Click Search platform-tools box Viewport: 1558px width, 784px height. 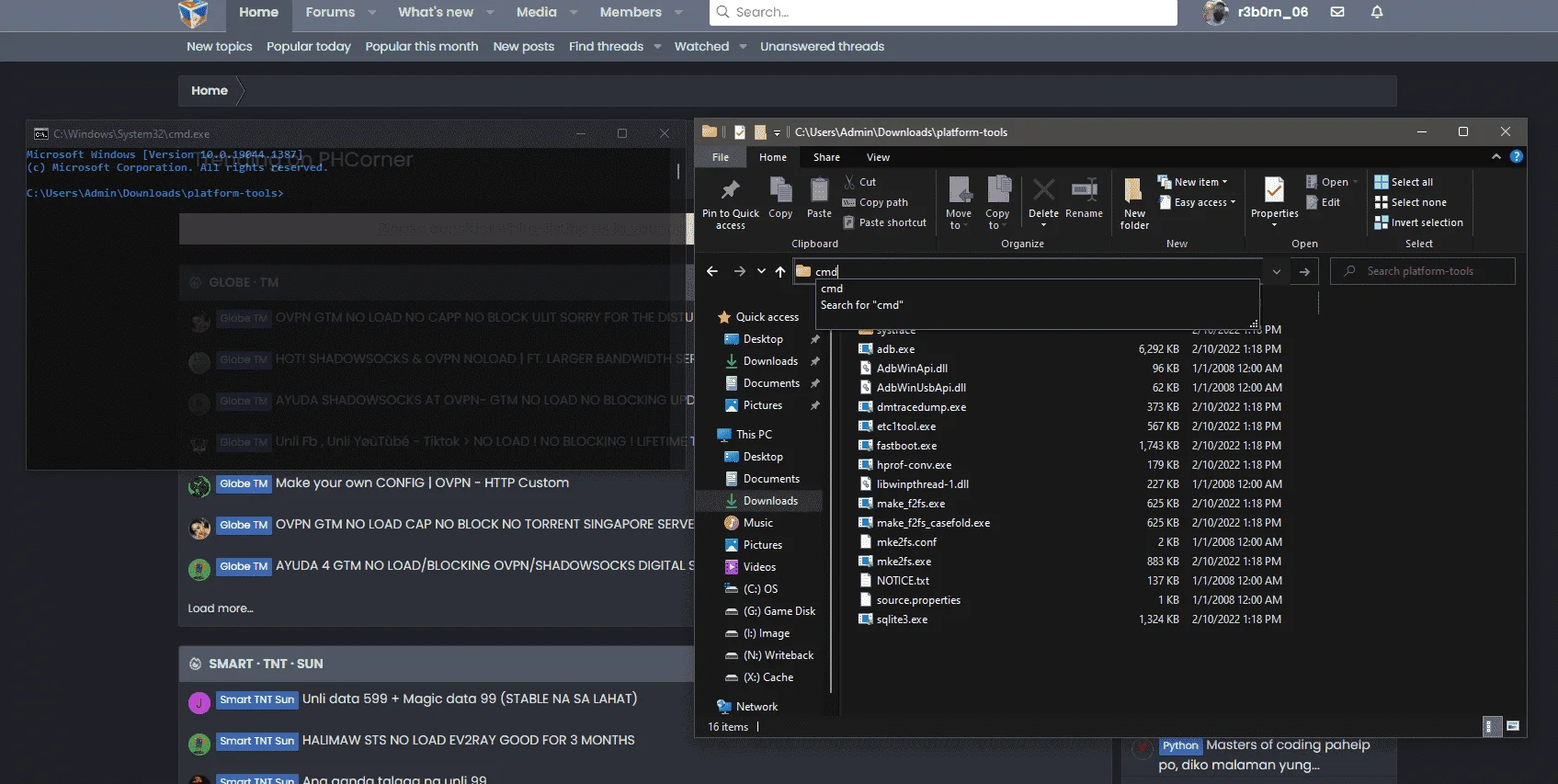pos(1422,271)
